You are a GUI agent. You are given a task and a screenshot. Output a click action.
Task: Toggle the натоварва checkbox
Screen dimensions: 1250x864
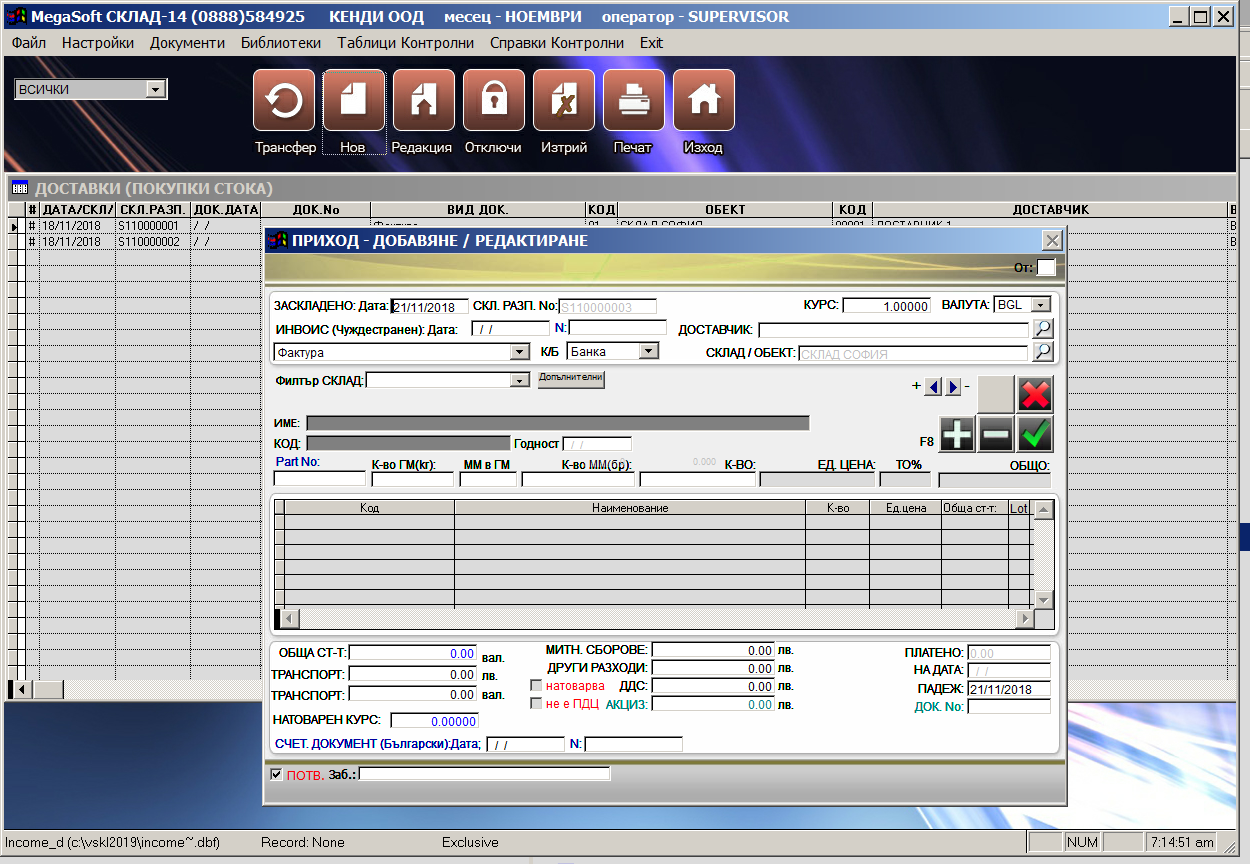(536, 686)
